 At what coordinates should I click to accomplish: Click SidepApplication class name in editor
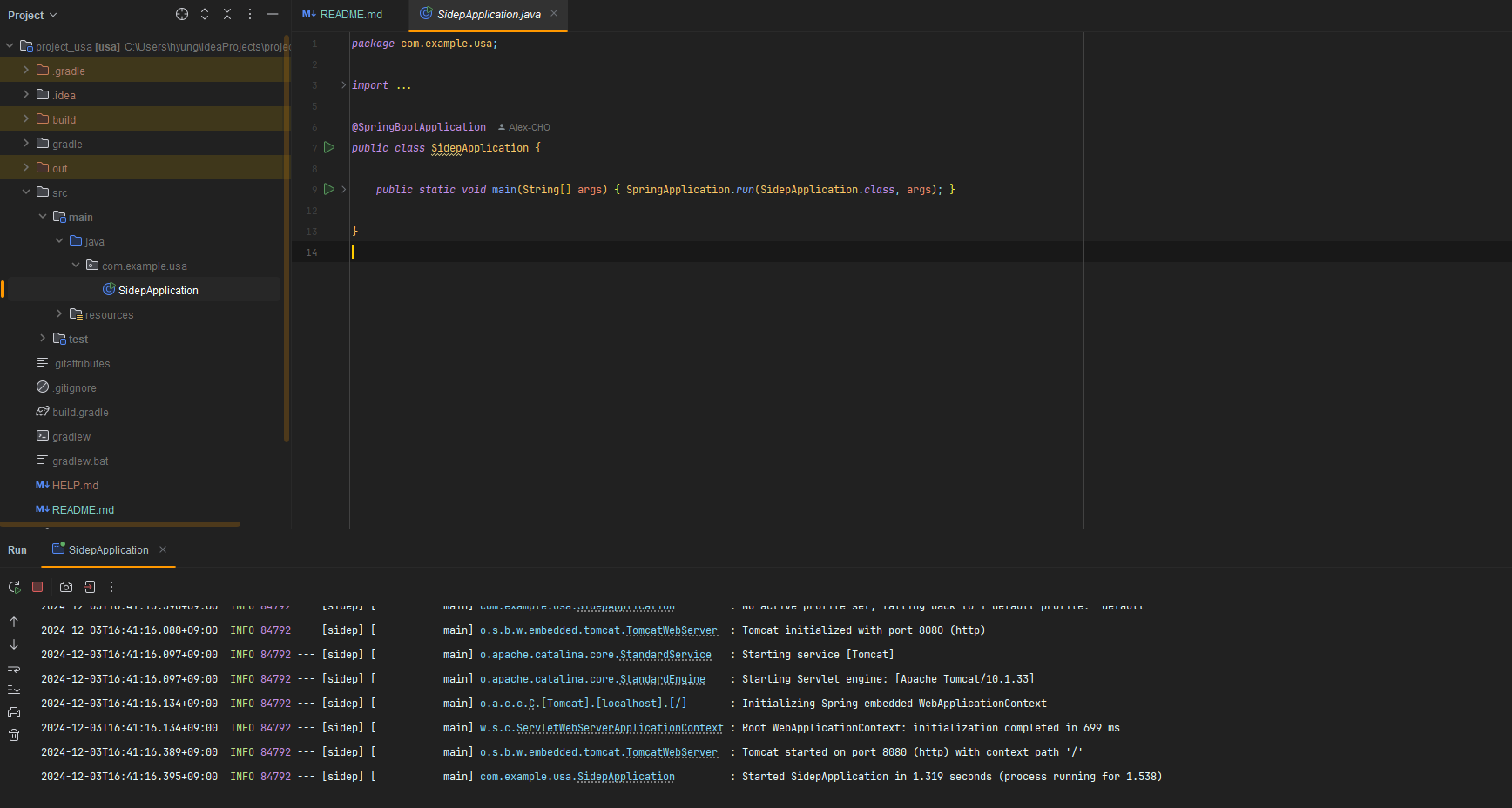(480, 148)
